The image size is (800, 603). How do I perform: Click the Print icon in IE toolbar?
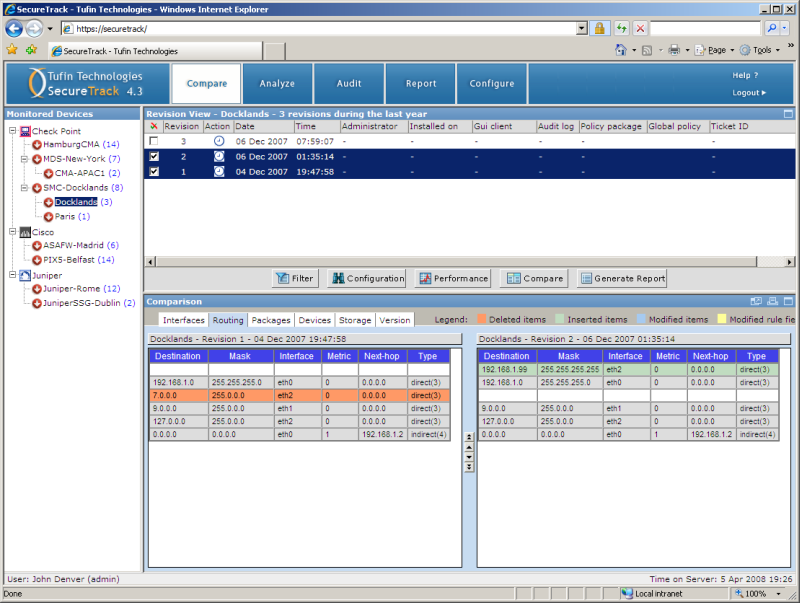click(674, 50)
